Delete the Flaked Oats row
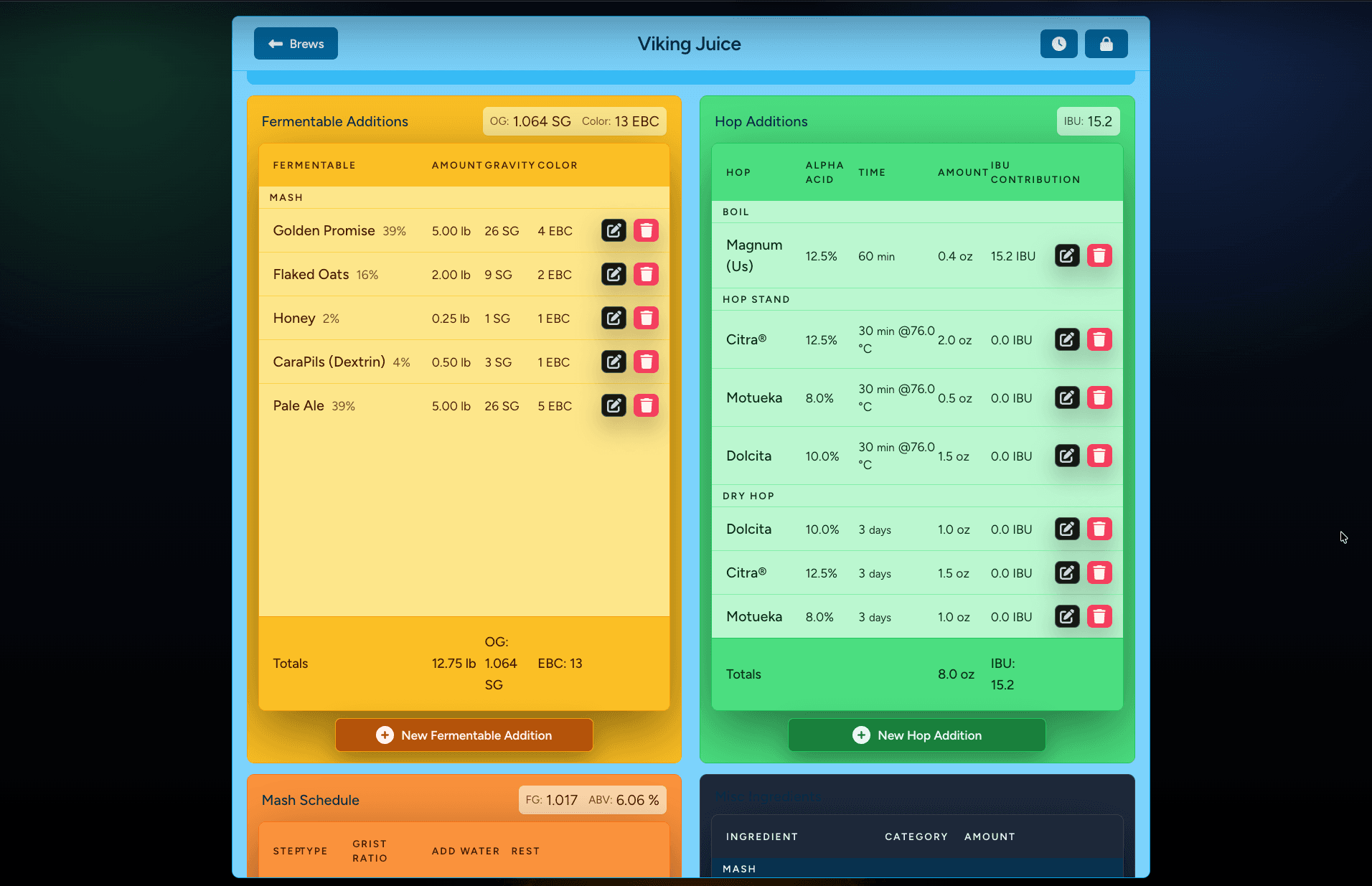1372x886 pixels. coord(646,274)
